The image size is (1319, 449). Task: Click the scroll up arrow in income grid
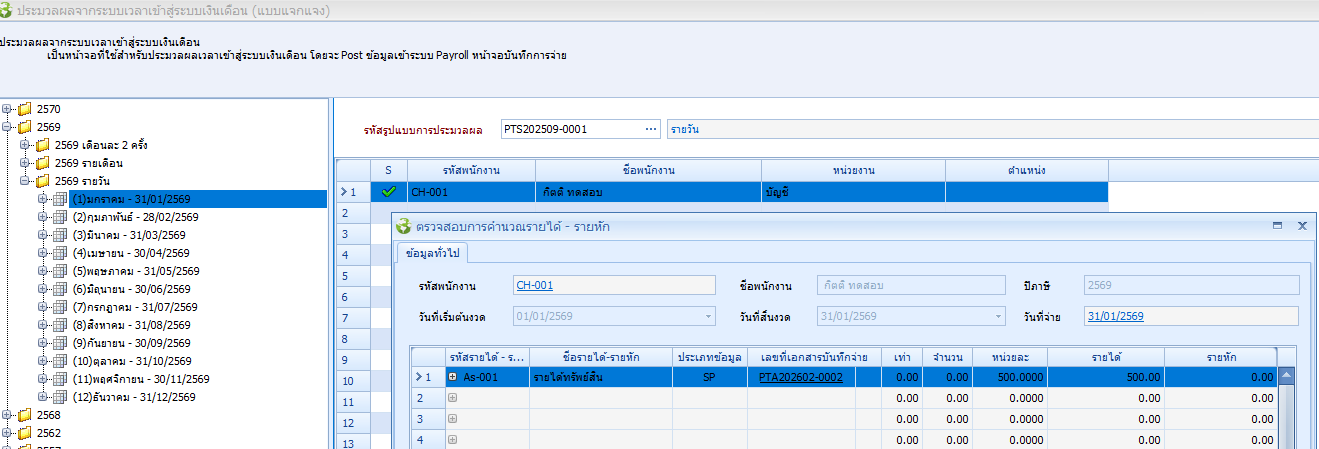point(1287,376)
